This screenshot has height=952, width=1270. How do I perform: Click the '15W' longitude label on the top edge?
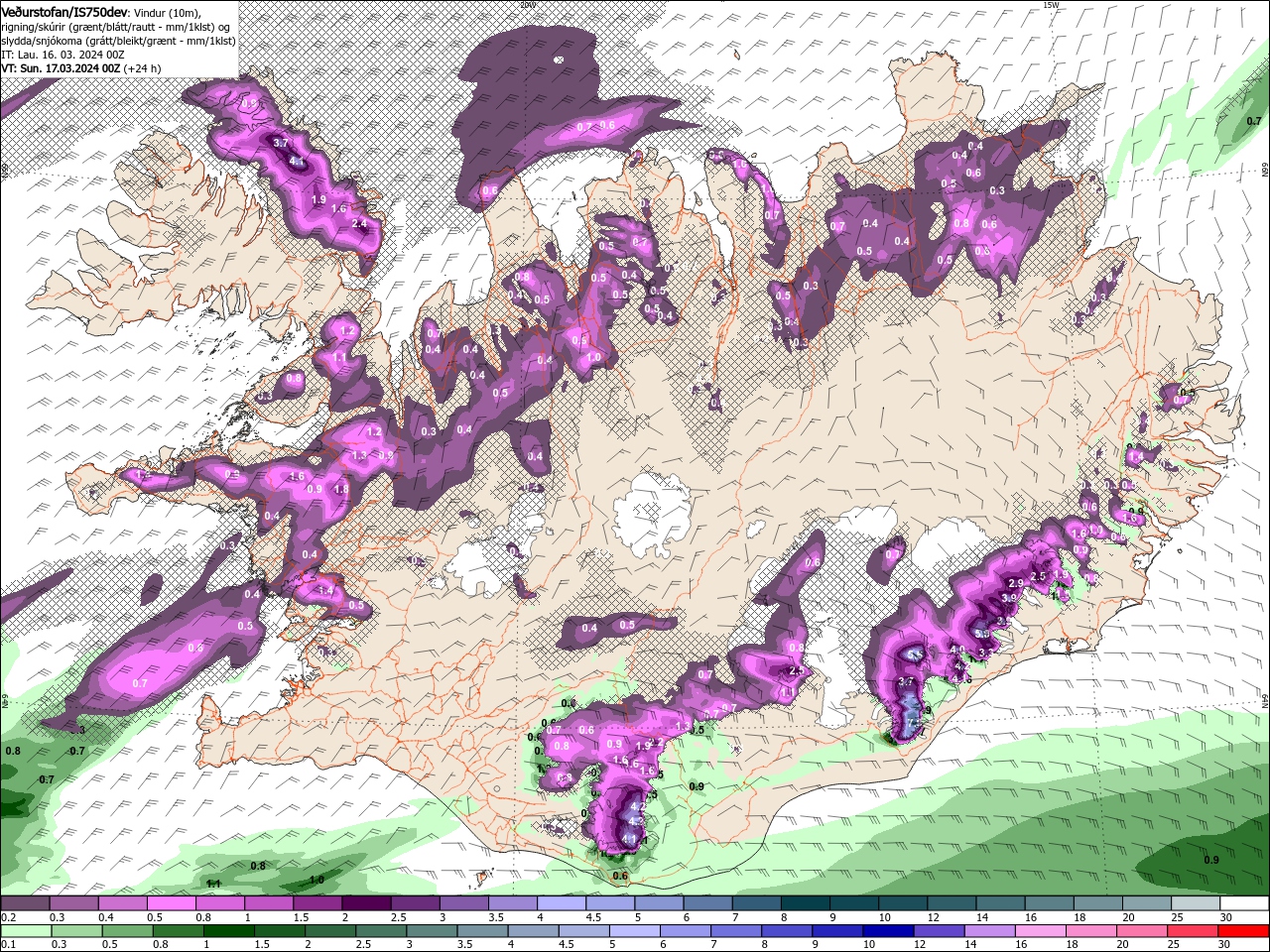click(x=1052, y=4)
